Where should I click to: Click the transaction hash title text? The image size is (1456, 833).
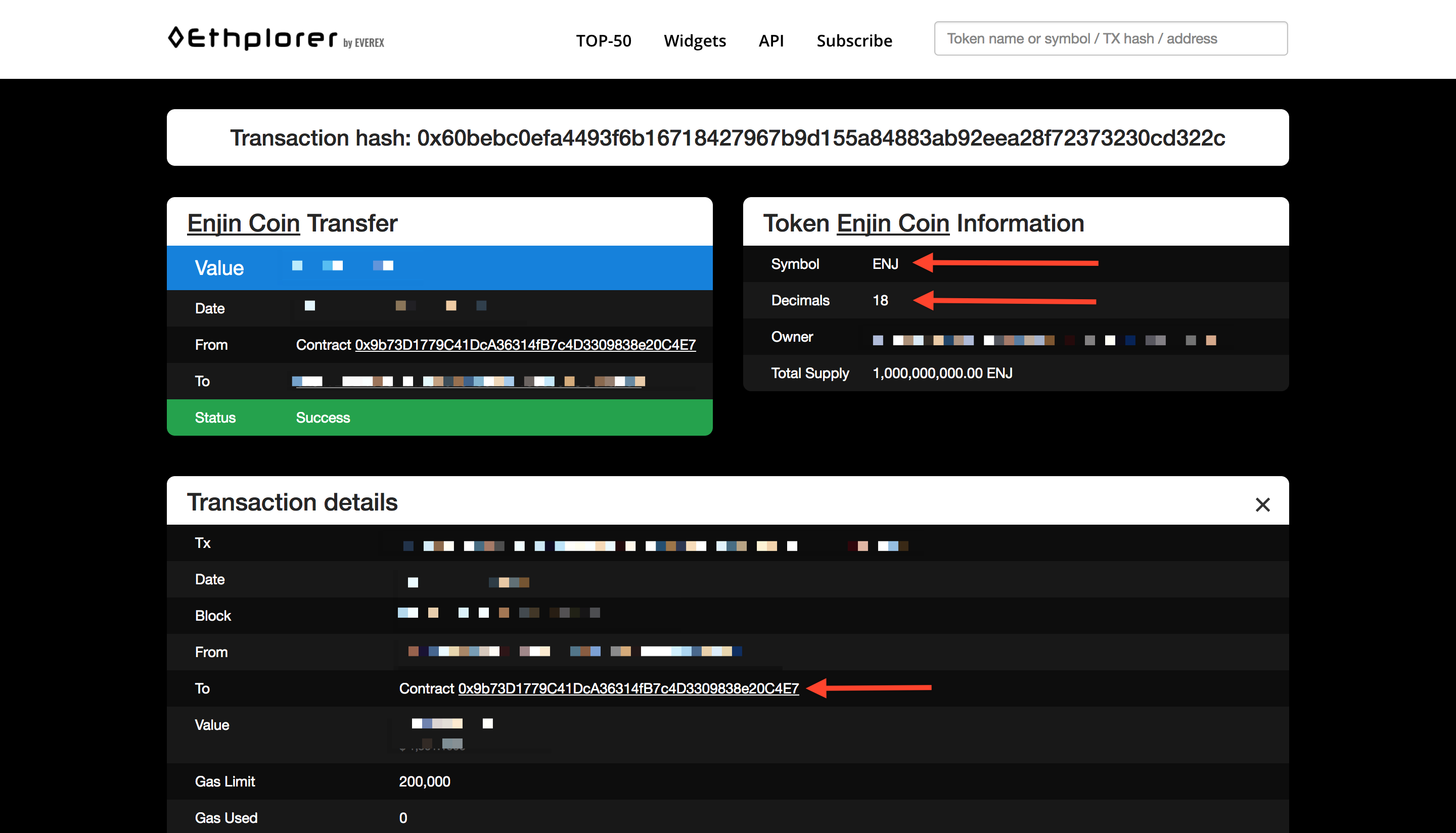coord(727,138)
